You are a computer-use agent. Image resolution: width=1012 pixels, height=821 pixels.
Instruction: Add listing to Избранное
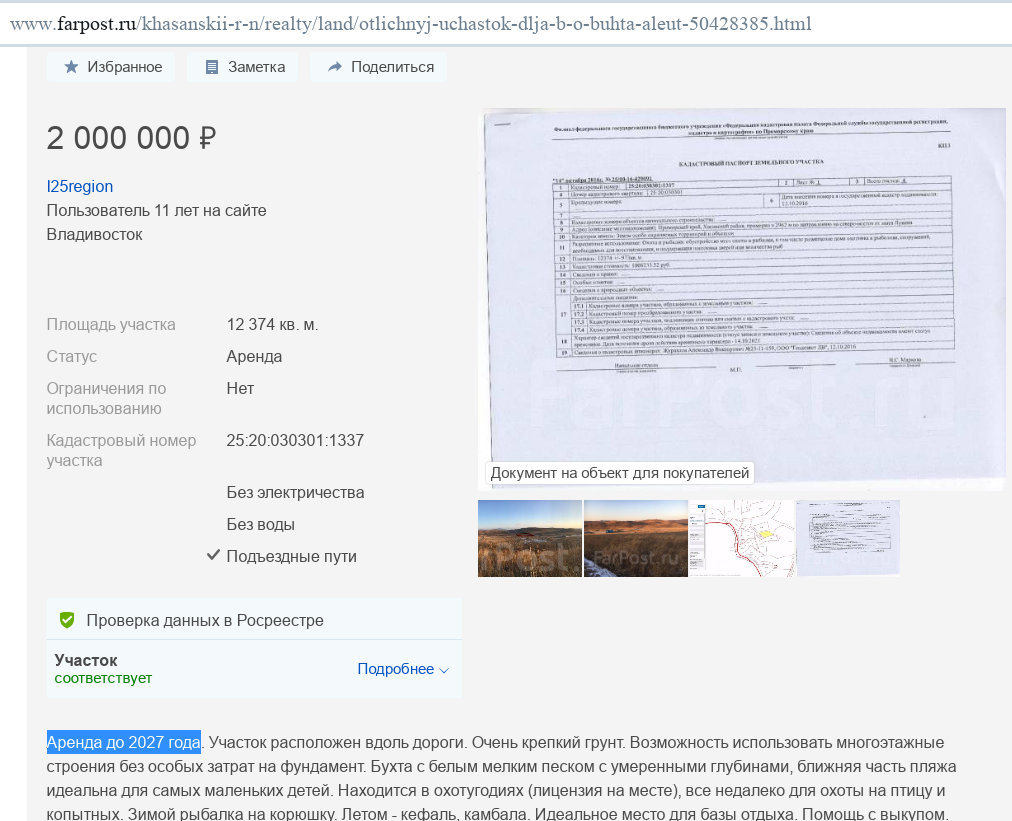pos(111,66)
